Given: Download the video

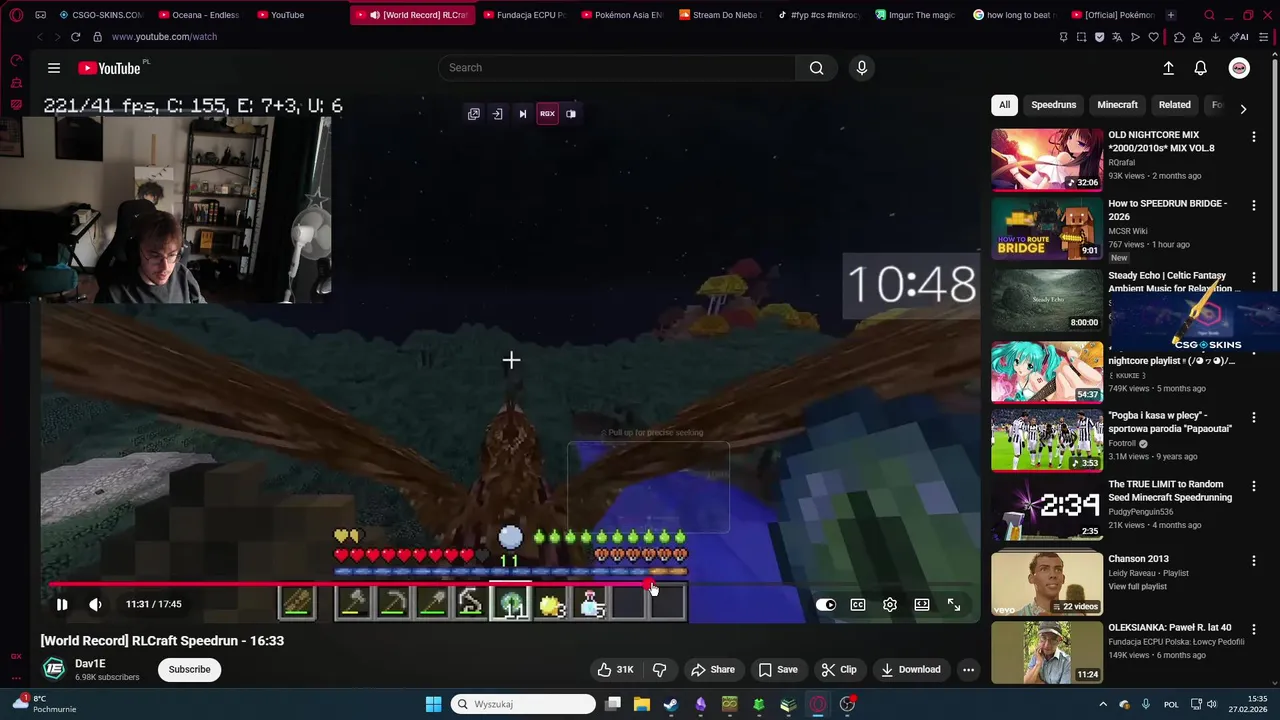Looking at the screenshot, I should (x=910, y=669).
